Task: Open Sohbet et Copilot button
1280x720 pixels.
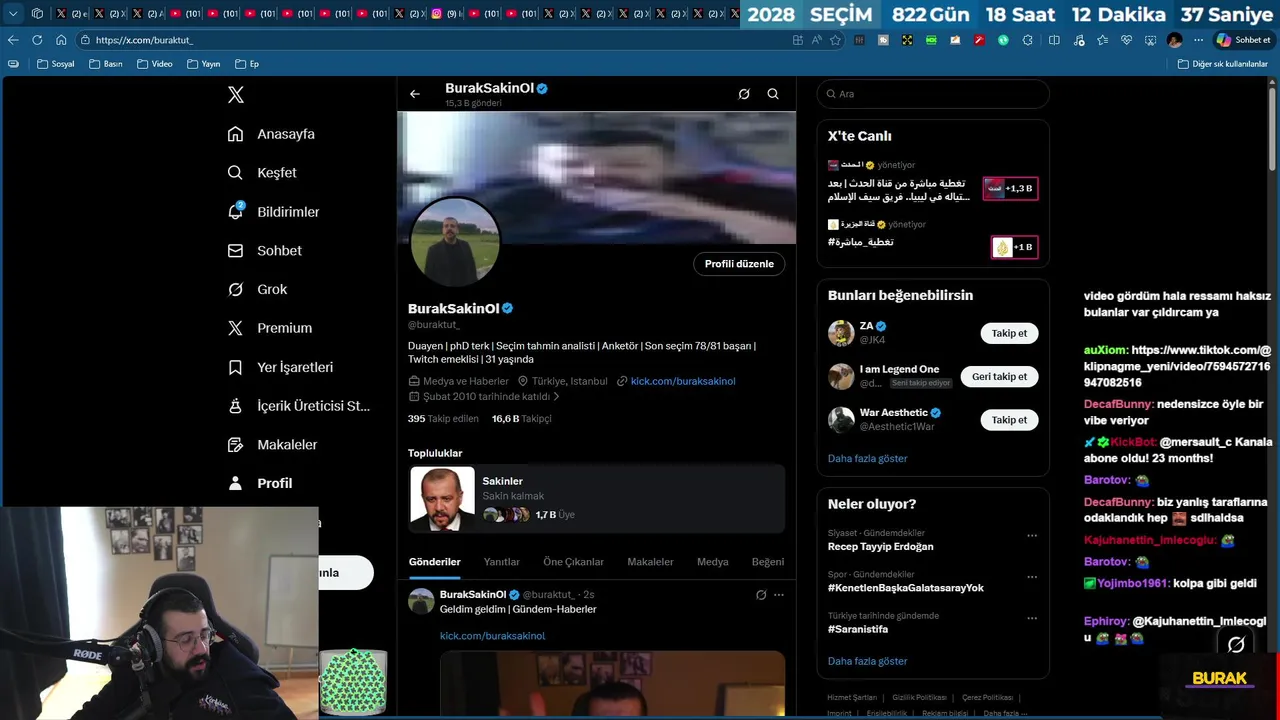Action: [1243, 40]
